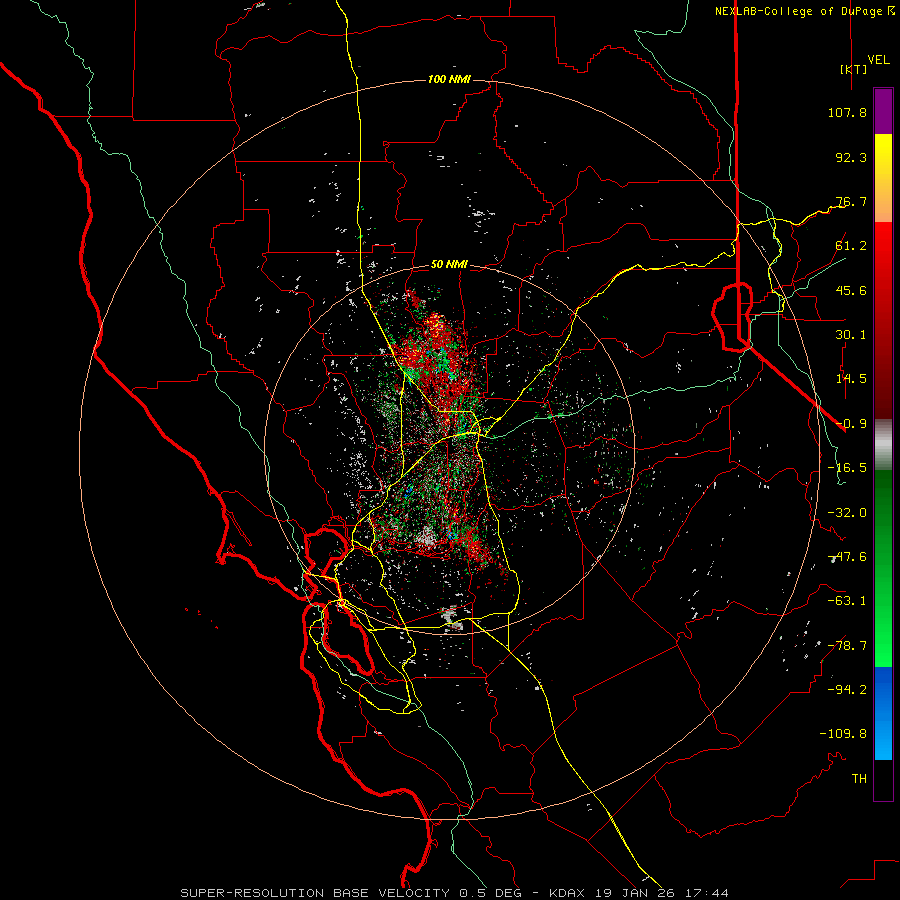
Task: Click the 19 JAN 26 date in caption
Action: coord(636,893)
